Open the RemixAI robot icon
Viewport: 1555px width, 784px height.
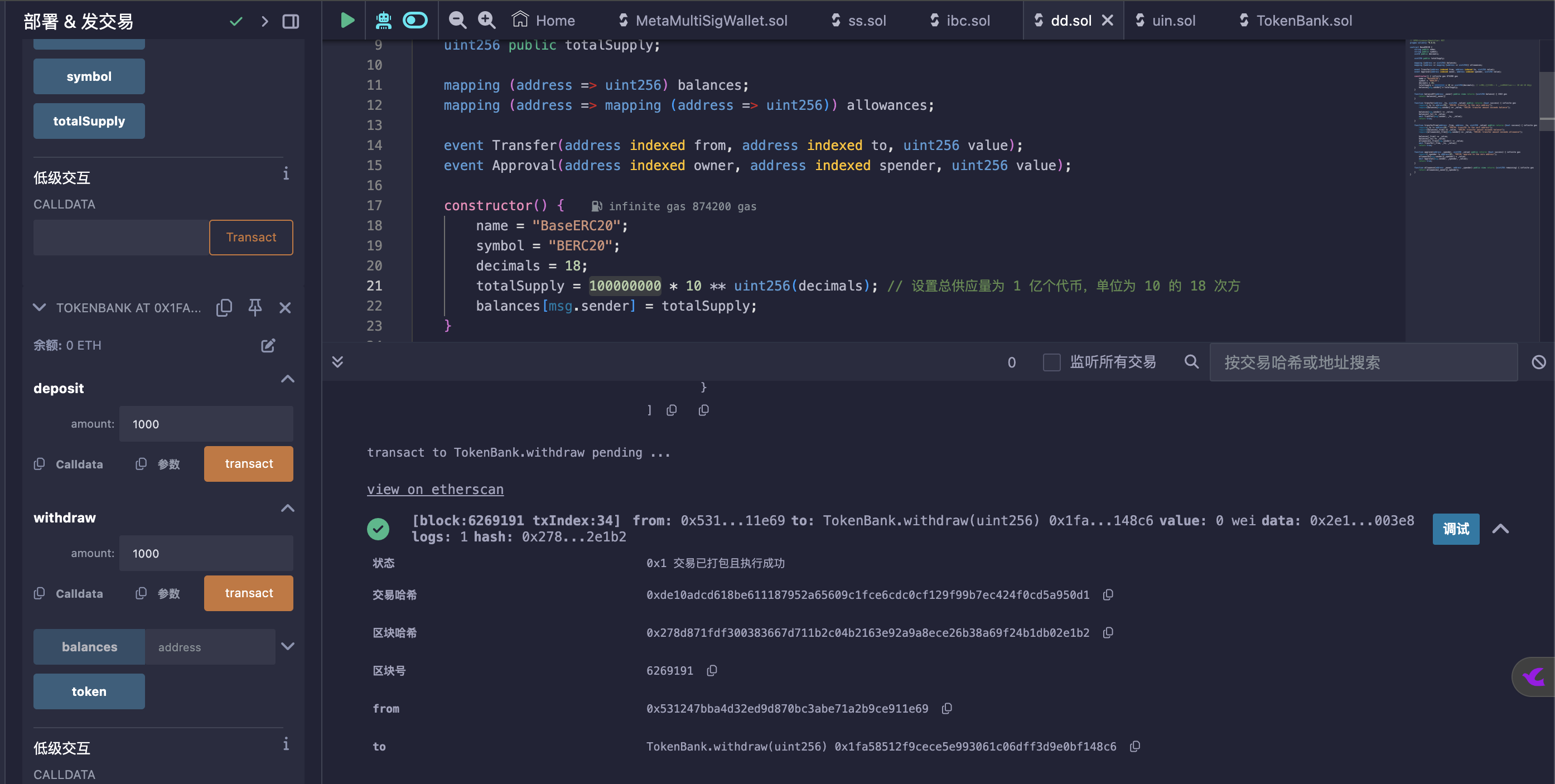point(383,20)
